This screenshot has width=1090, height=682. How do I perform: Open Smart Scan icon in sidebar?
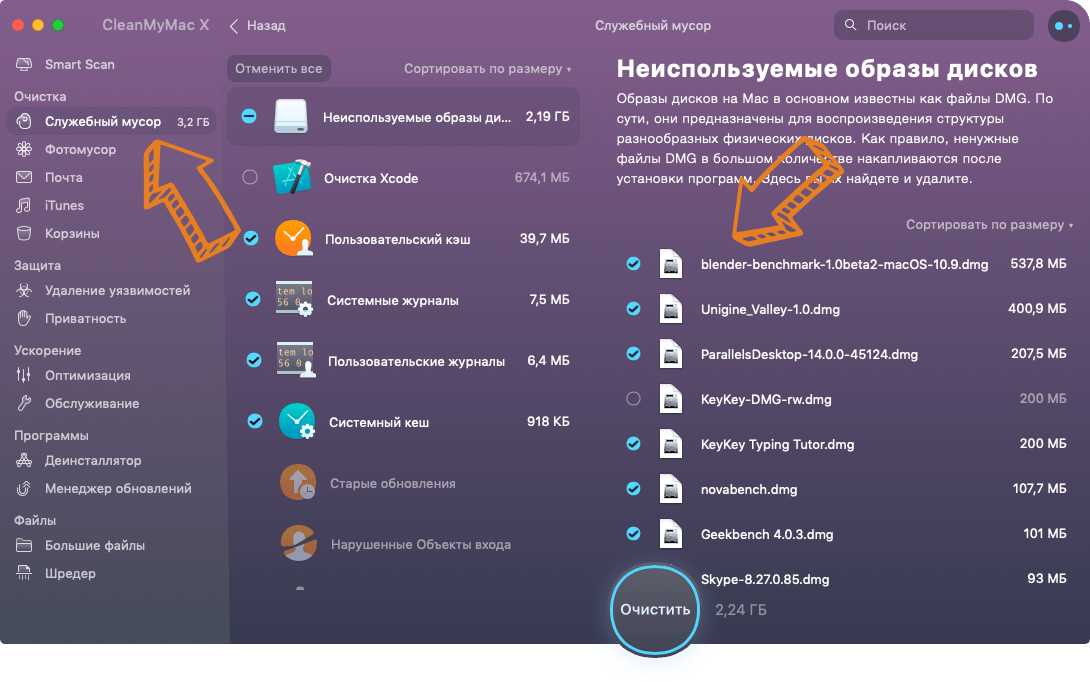[x=24, y=65]
